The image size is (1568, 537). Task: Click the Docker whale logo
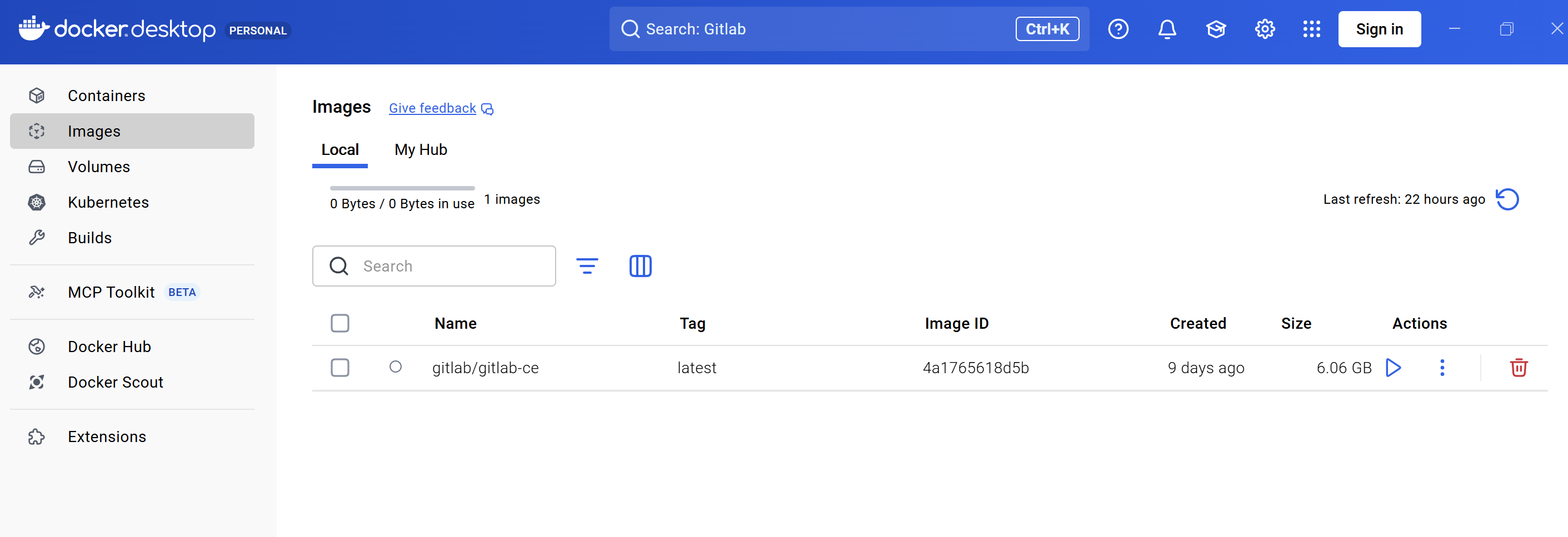tap(33, 28)
